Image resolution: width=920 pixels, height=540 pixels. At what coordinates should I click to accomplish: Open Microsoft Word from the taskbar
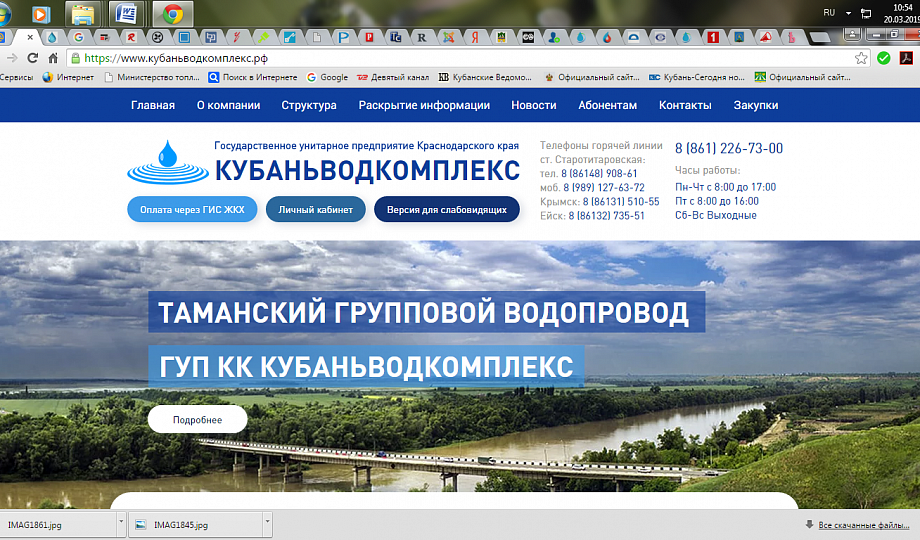(x=128, y=13)
